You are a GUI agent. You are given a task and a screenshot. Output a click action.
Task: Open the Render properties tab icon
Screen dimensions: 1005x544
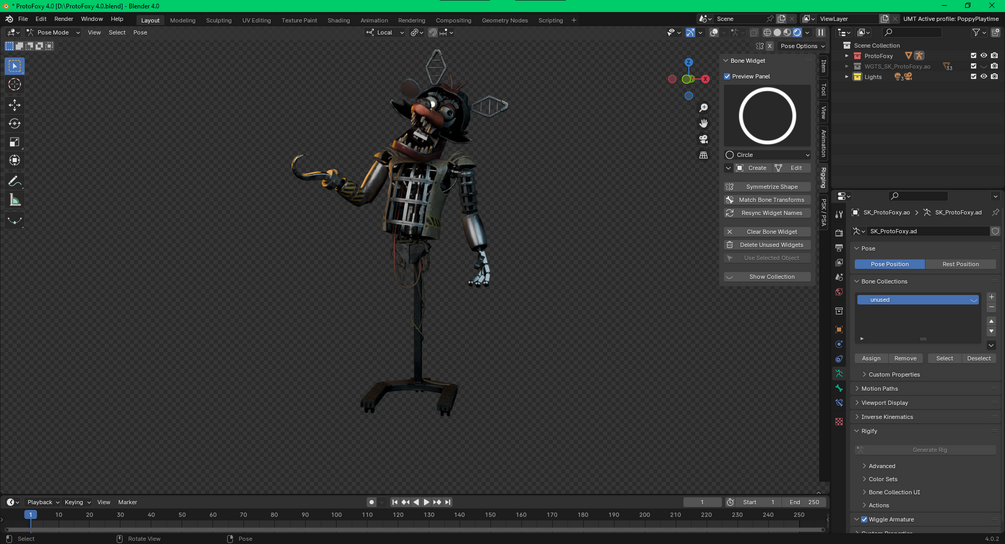(x=839, y=233)
